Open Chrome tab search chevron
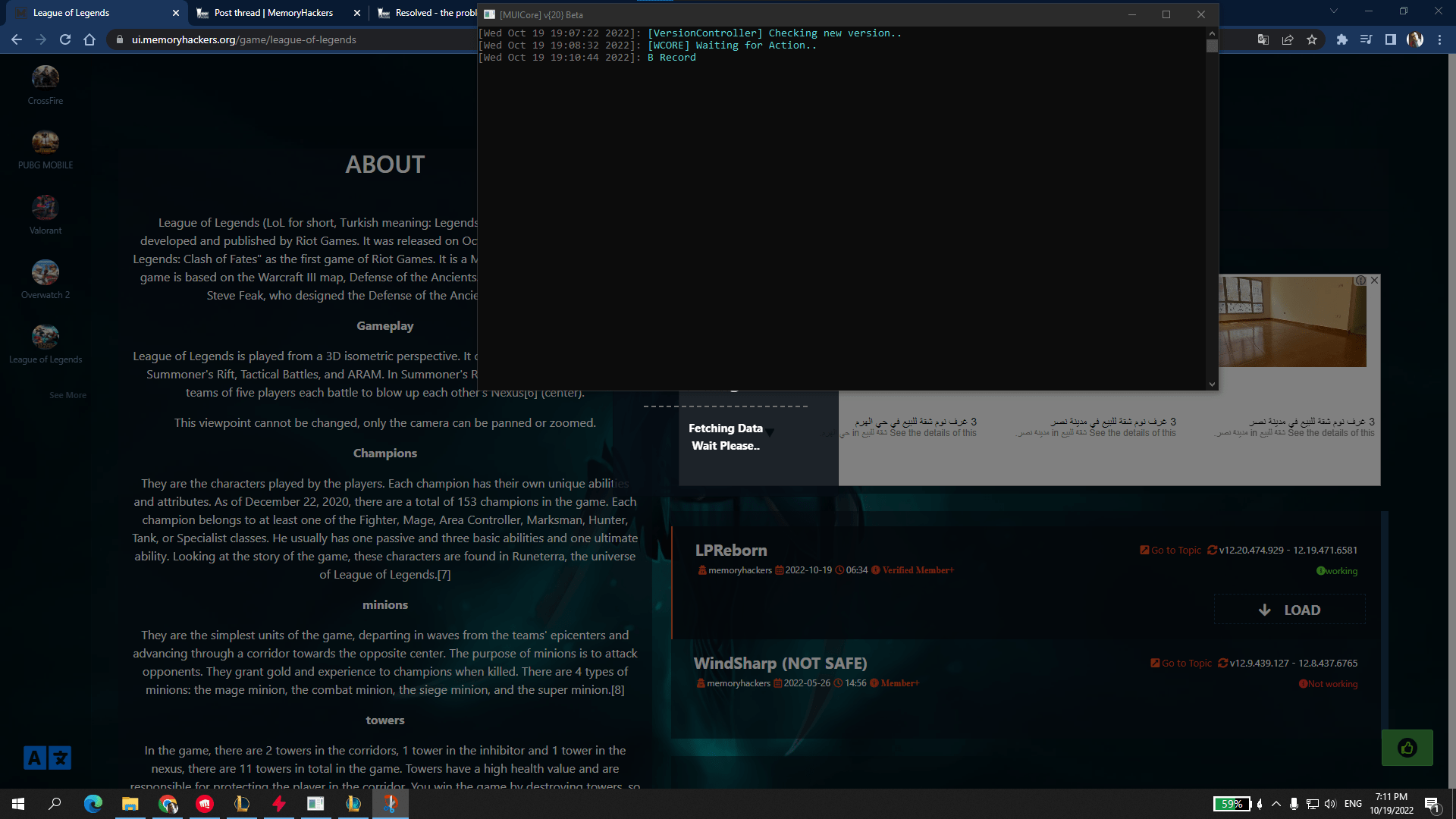The image size is (1456, 819). click(1334, 11)
